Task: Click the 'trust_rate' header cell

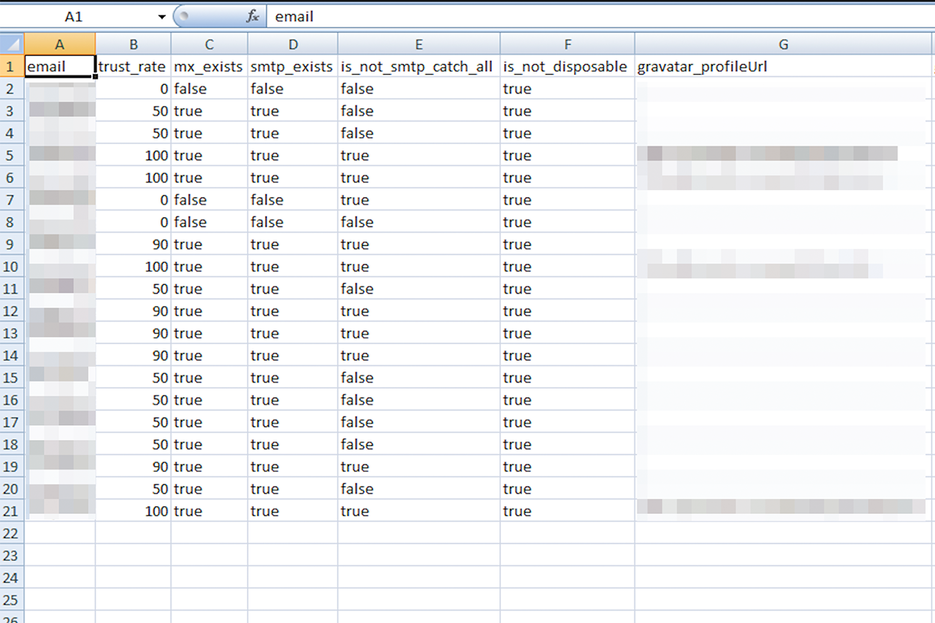Action: pos(133,66)
